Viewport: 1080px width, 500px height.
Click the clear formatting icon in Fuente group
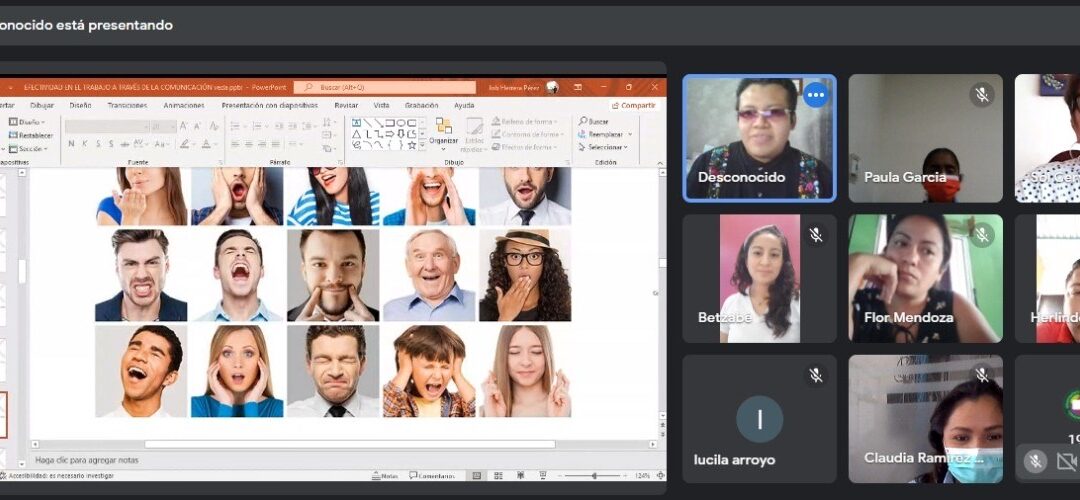point(214,126)
